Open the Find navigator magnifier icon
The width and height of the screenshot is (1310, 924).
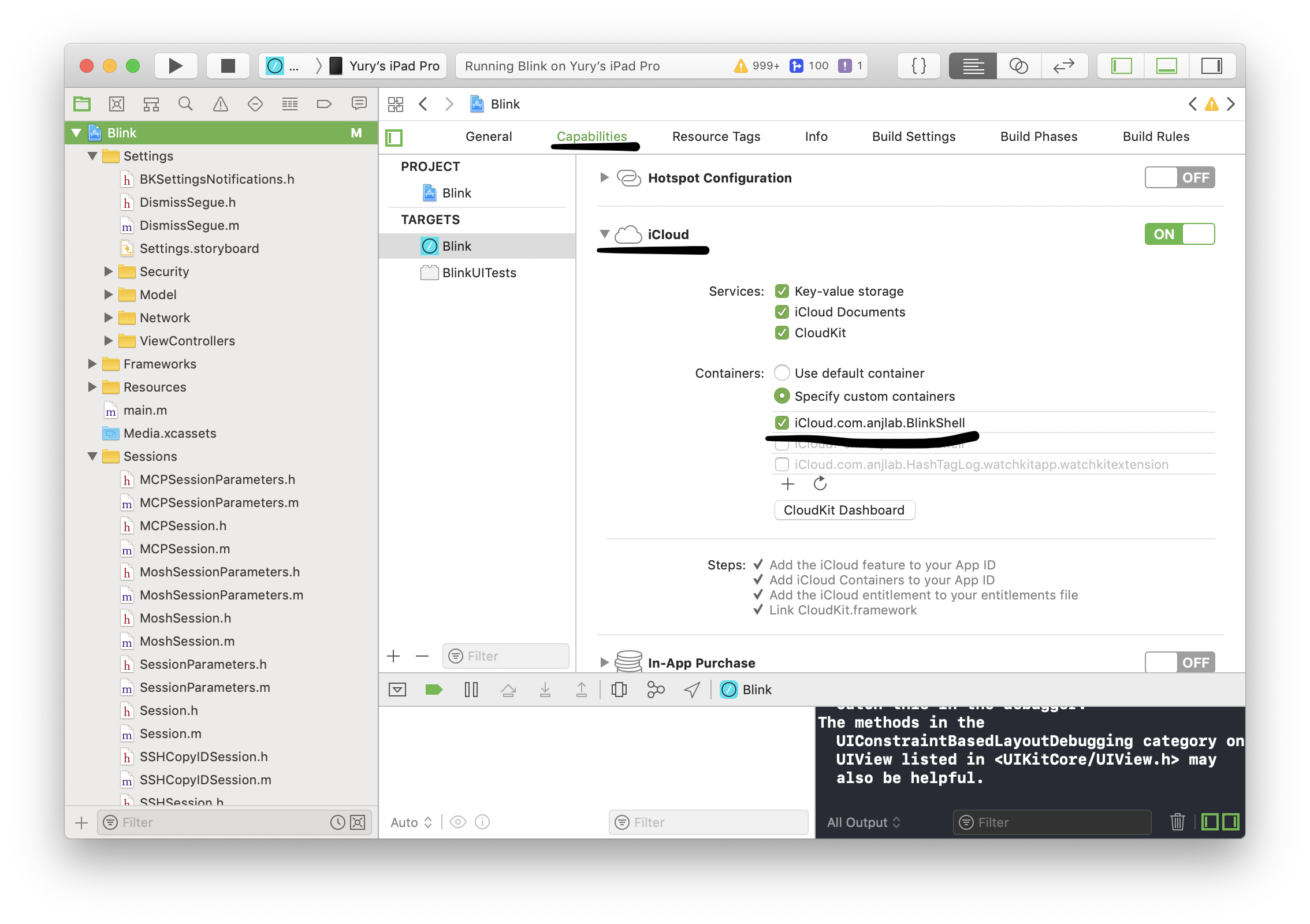coord(185,104)
